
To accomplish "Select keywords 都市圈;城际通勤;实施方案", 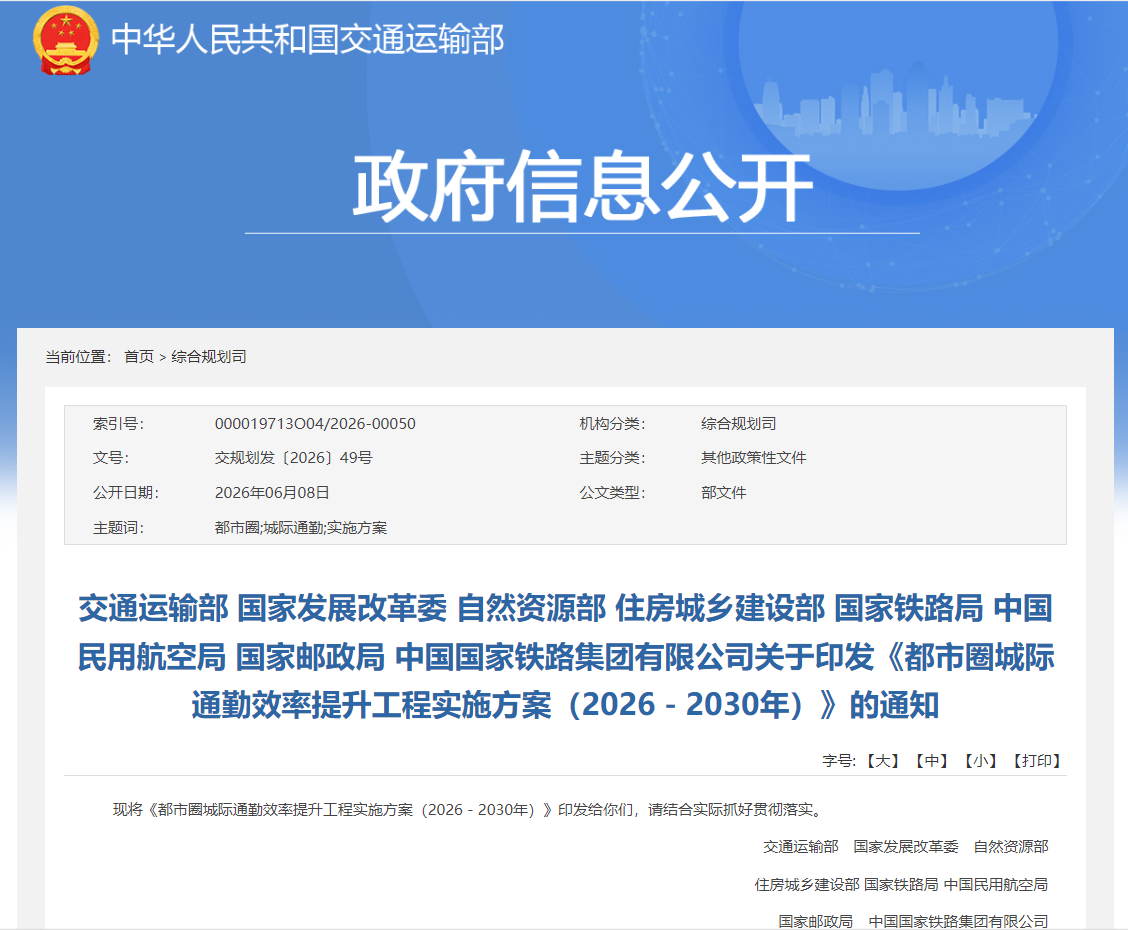I will pos(301,528).
